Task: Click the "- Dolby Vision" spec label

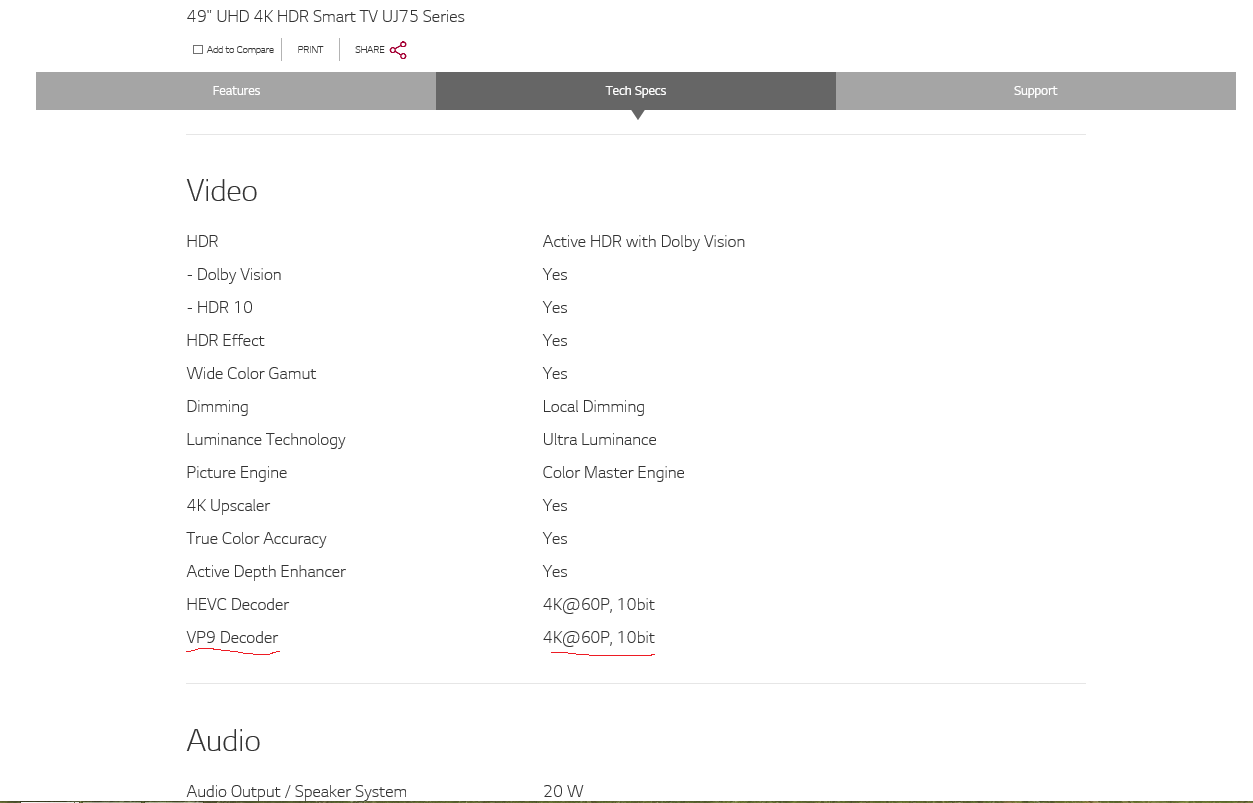Action: 233,275
